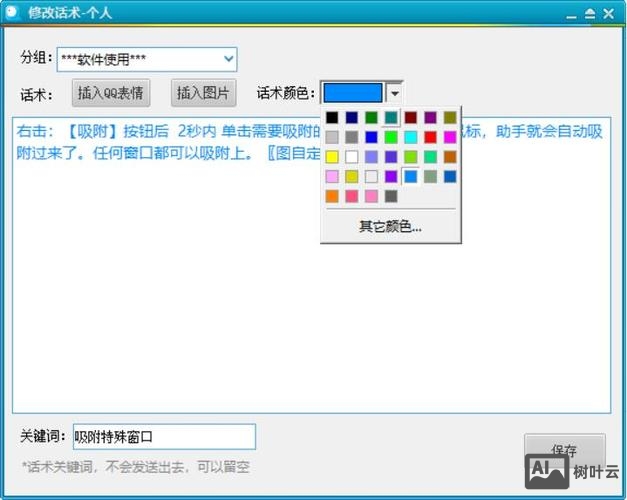The image size is (627, 500).
Task: Pick the vivid violet swatch below indigo
Action: pyautogui.click(x=391, y=176)
